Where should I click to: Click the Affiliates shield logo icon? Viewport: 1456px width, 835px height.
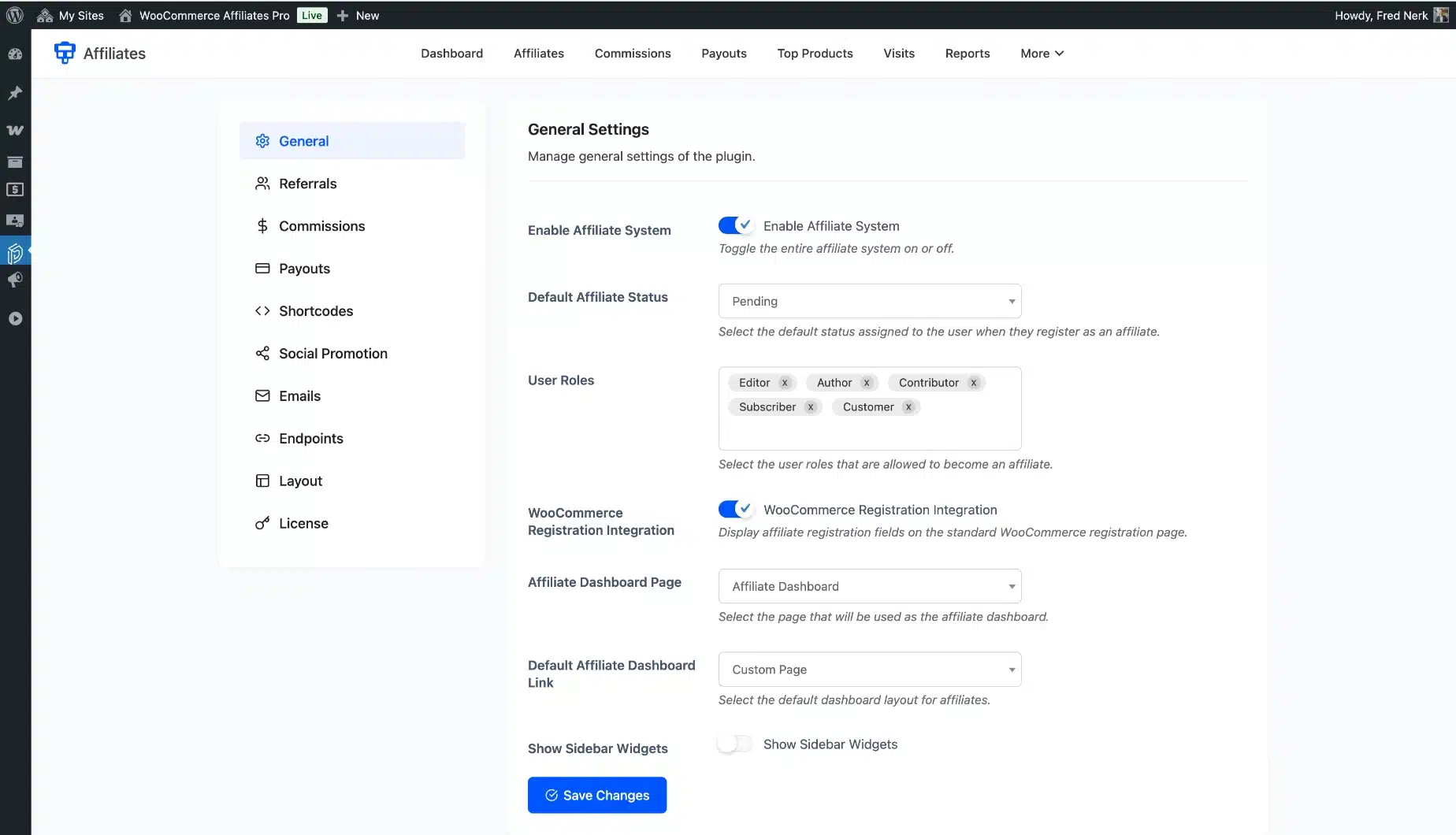[x=65, y=53]
